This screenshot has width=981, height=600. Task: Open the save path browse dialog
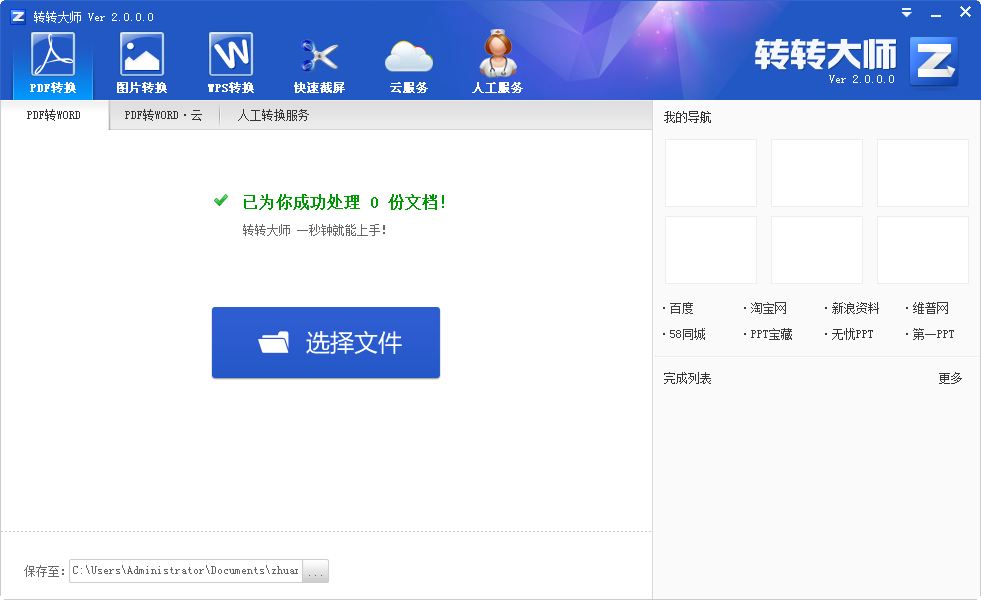(315, 570)
